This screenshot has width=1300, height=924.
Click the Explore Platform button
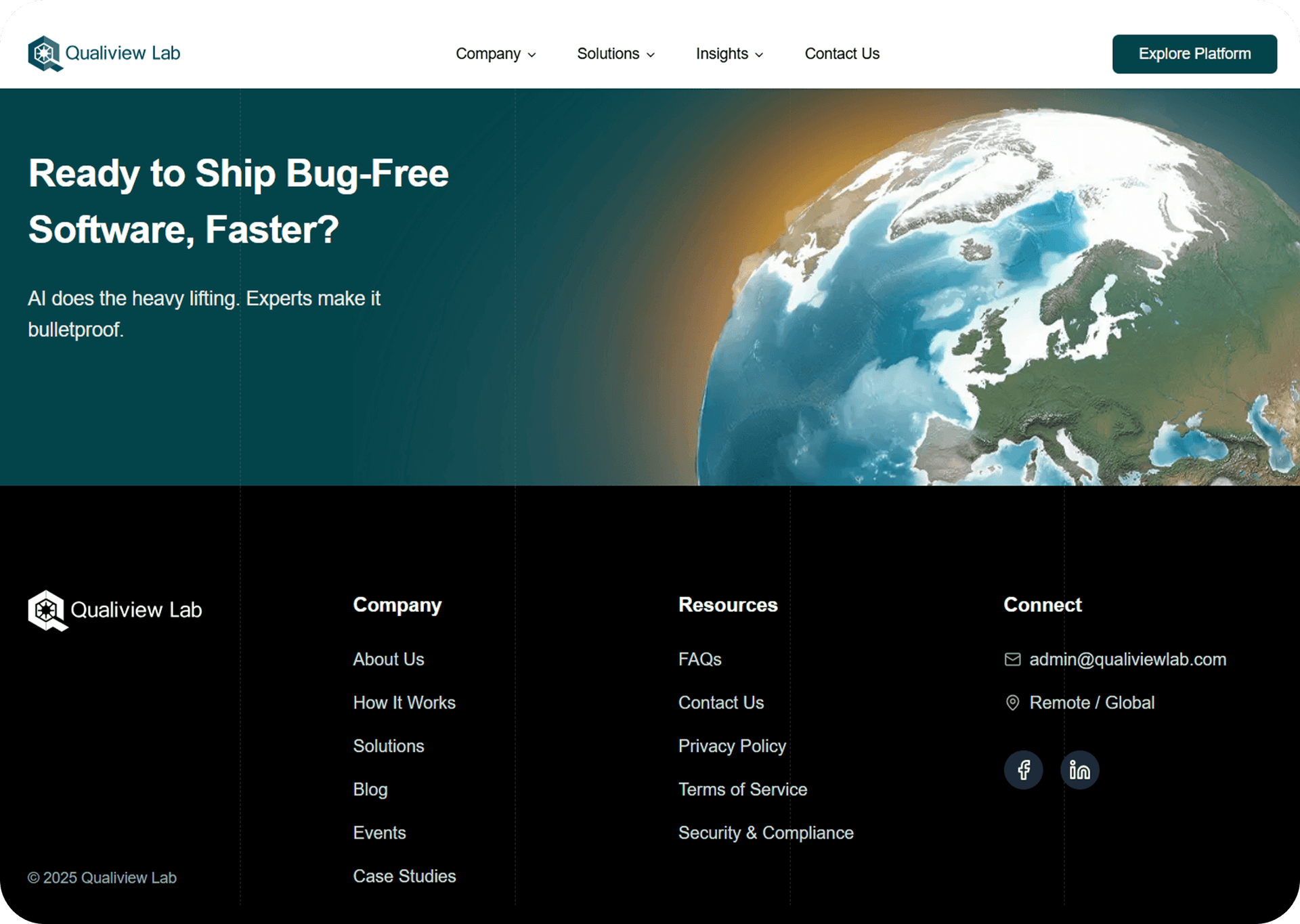pyautogui.click(x=1194, y=53)
